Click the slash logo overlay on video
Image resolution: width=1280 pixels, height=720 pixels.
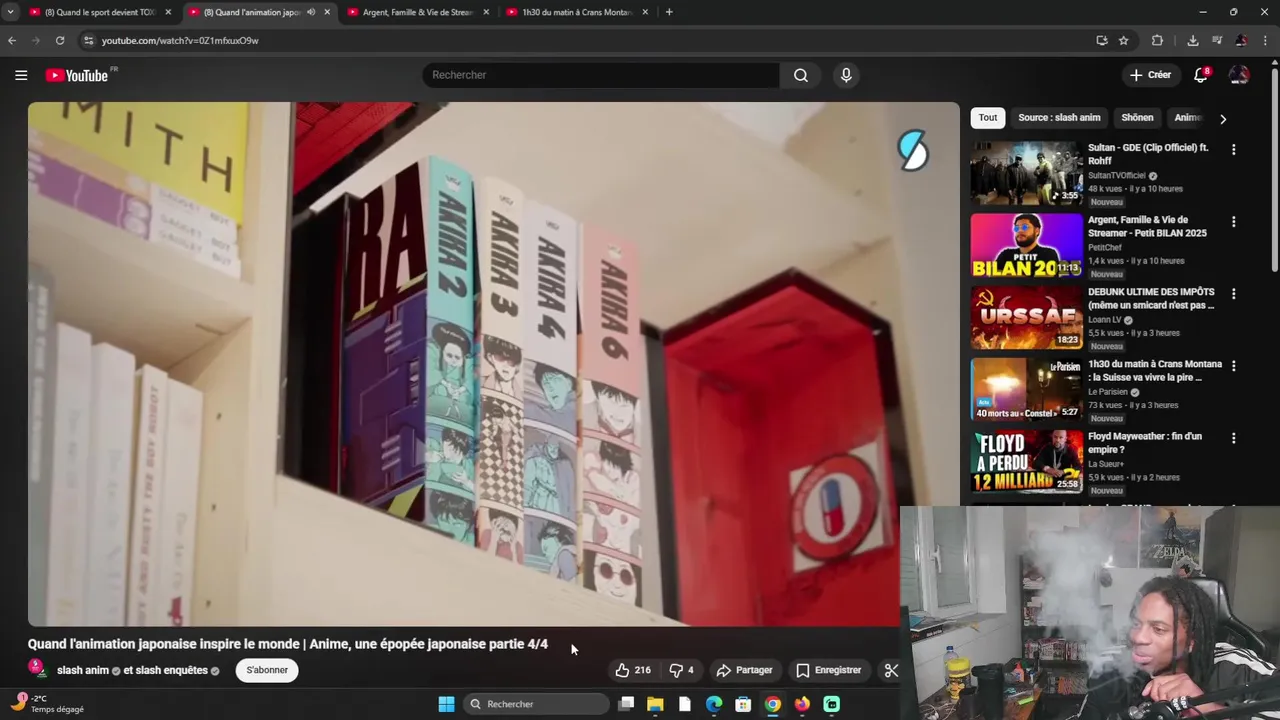(x=913, y=151)
